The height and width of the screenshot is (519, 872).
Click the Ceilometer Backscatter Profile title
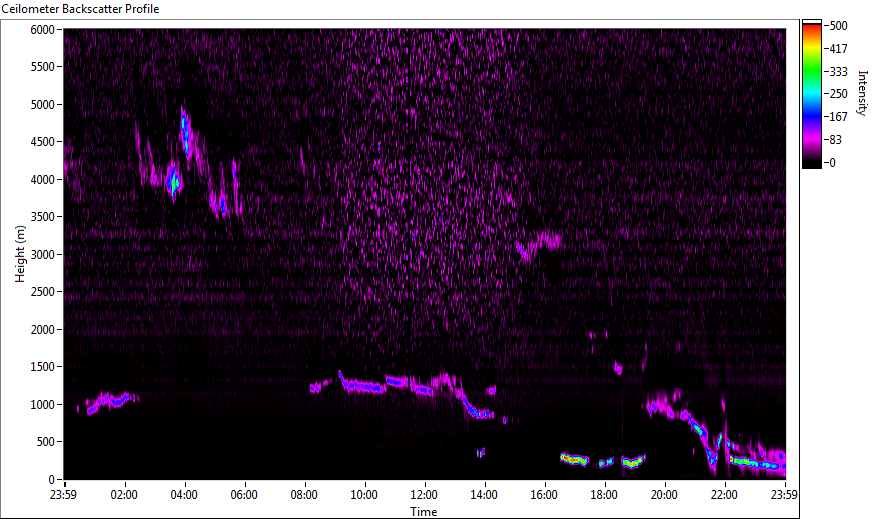pos(81,9)
